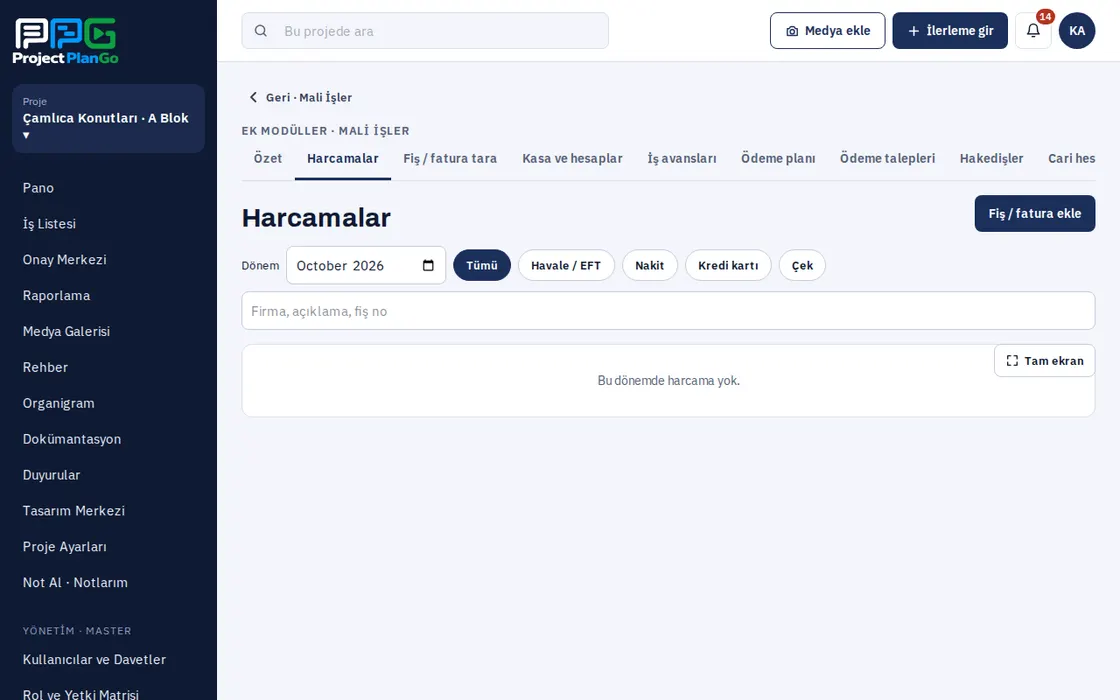Go to Kasa ve hesaplar tab

(572, 159)
